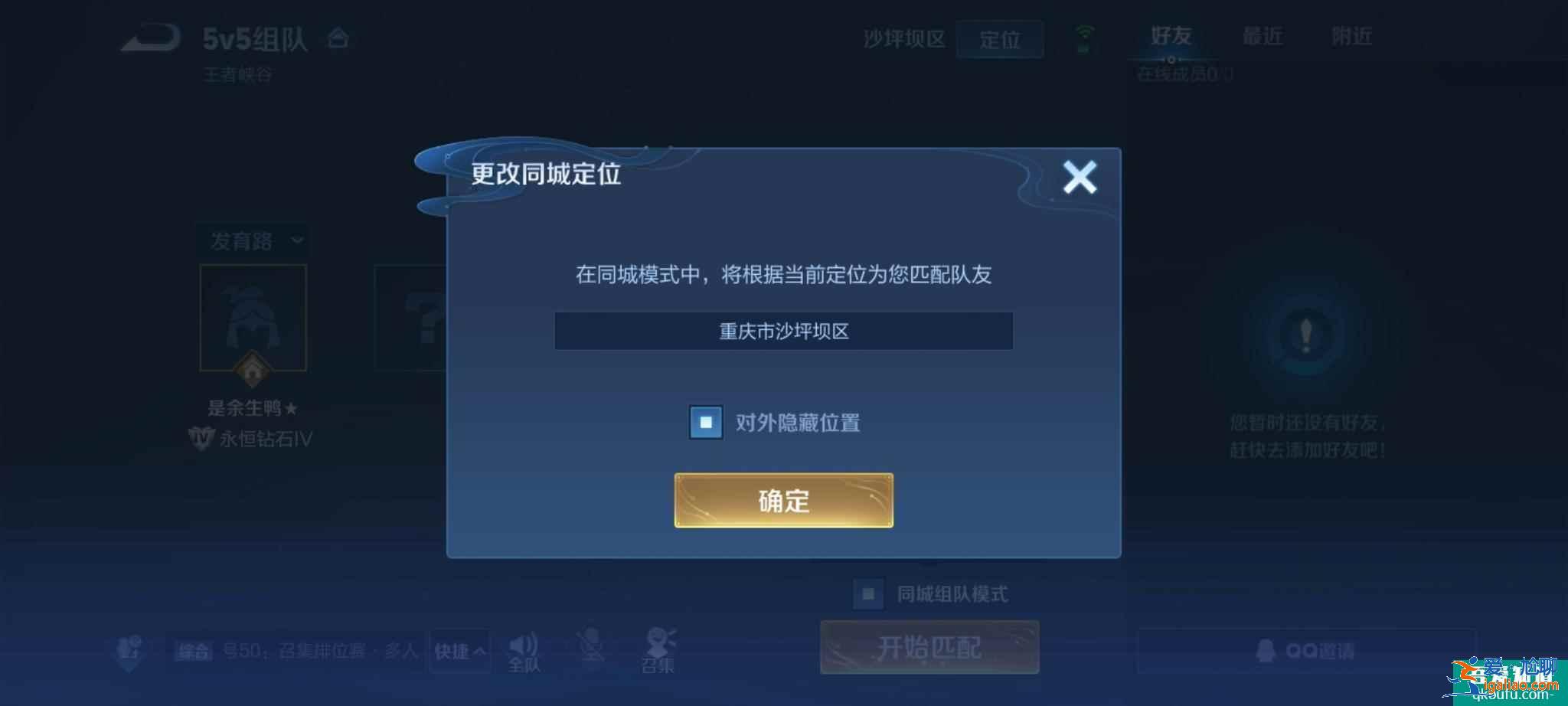Viewport: 1568px width, 706px height.
Task: Tick the 对外隐藏位置 checkbox
Action: pos(706,423)
